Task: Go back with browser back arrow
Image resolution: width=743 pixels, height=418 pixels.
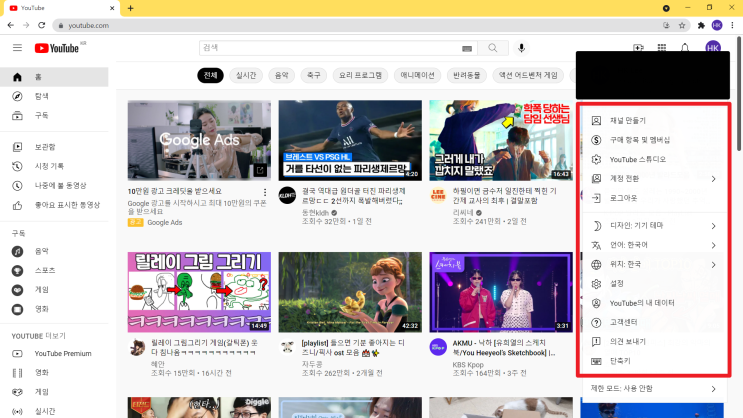Action: (10, 25)
